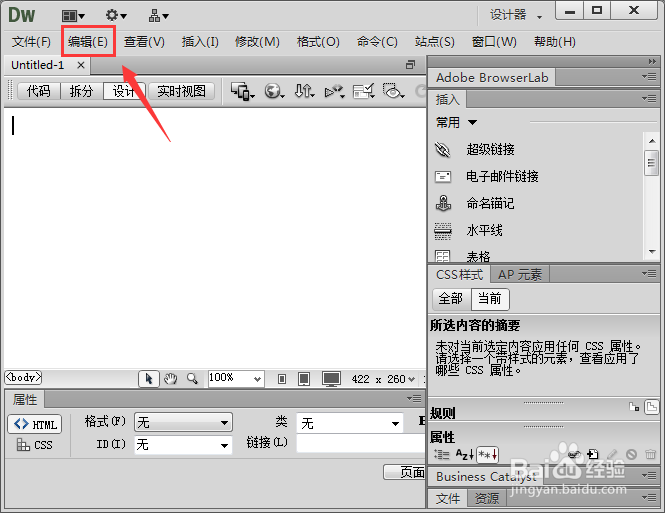This screenshot has height=513, width=665.
Task: Open the 查看 menu
Action: click(144, 42)
